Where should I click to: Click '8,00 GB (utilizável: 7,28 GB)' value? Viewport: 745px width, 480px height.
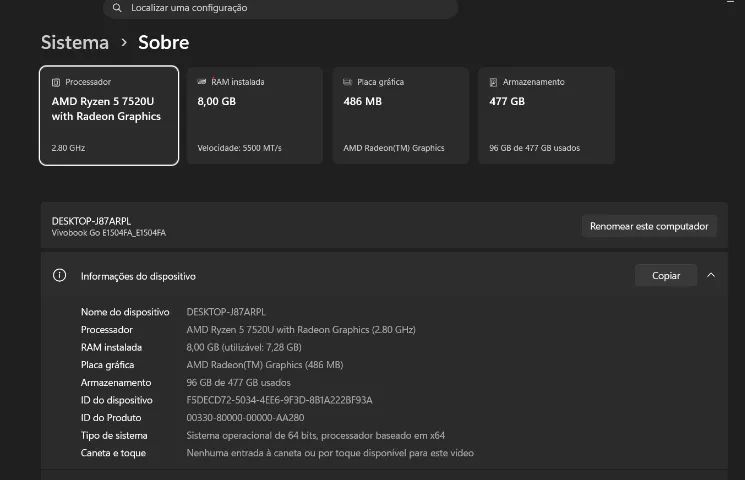244,347
